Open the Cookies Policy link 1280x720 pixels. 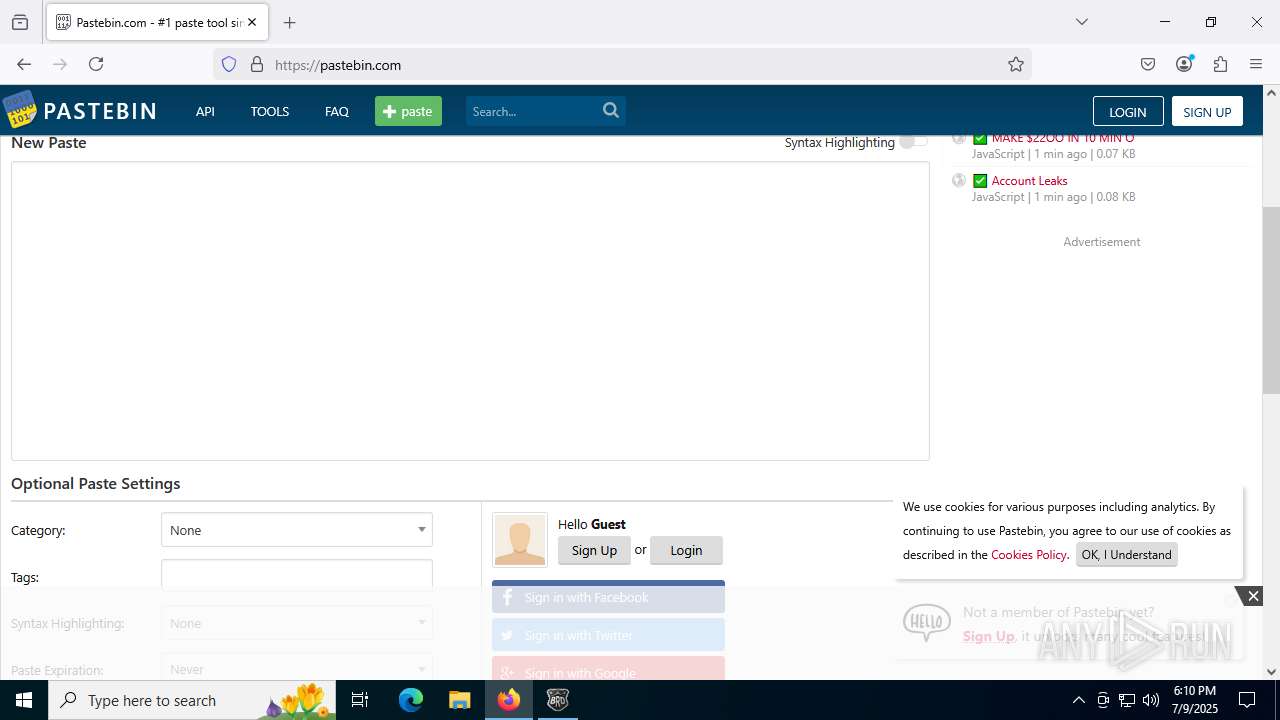click(x=1029, y=554)
